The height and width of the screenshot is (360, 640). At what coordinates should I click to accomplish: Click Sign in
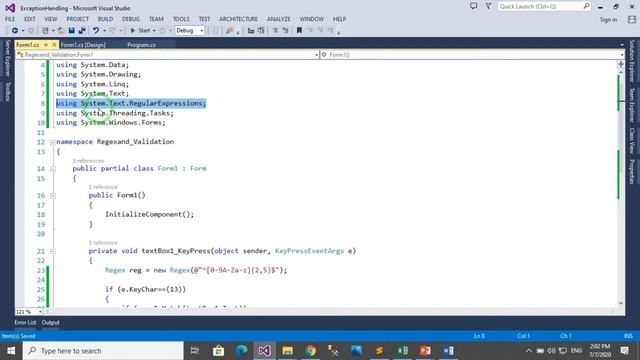pos(608,20)
